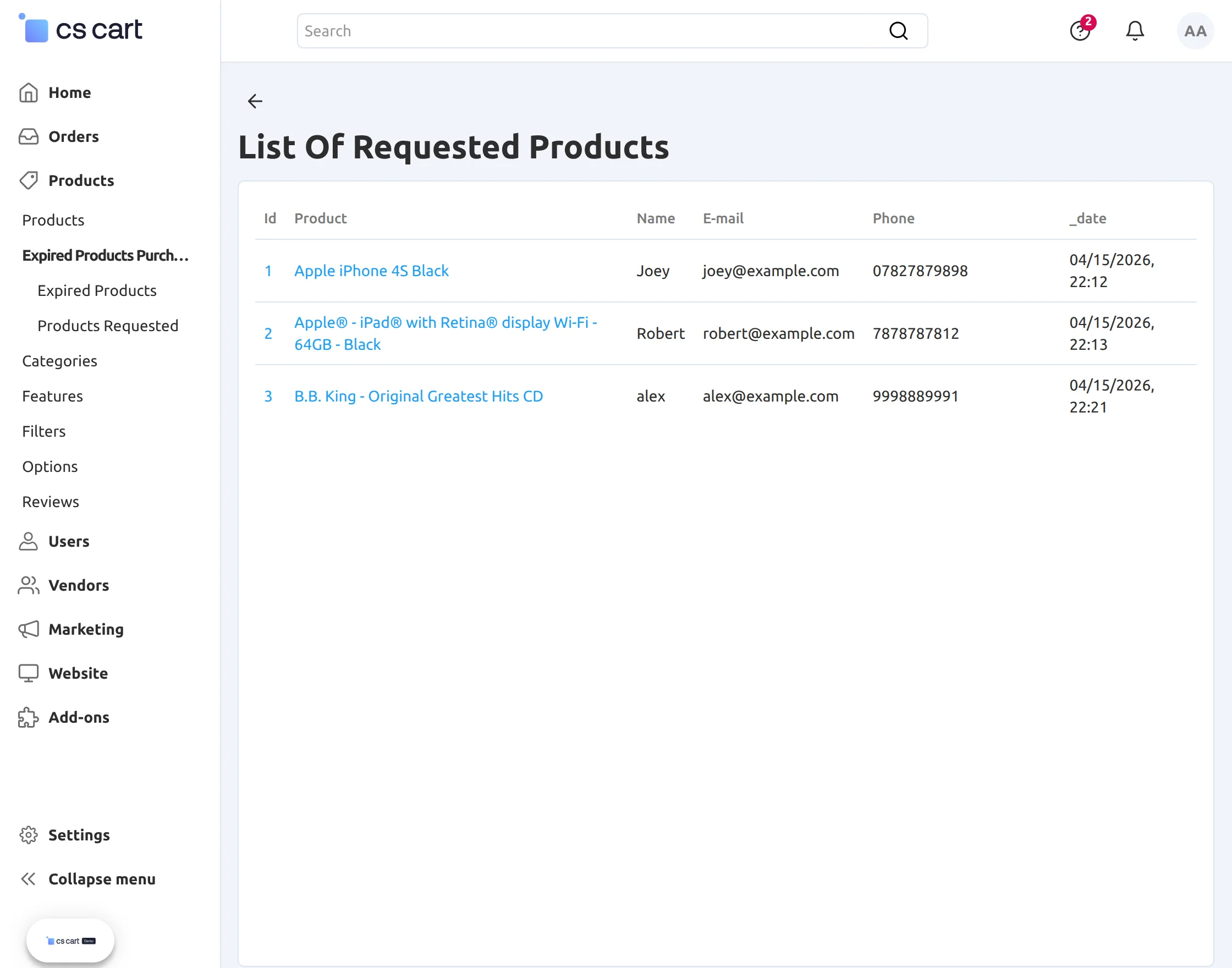Click the date 04/15/2026, 22:21 cell

1112,396
